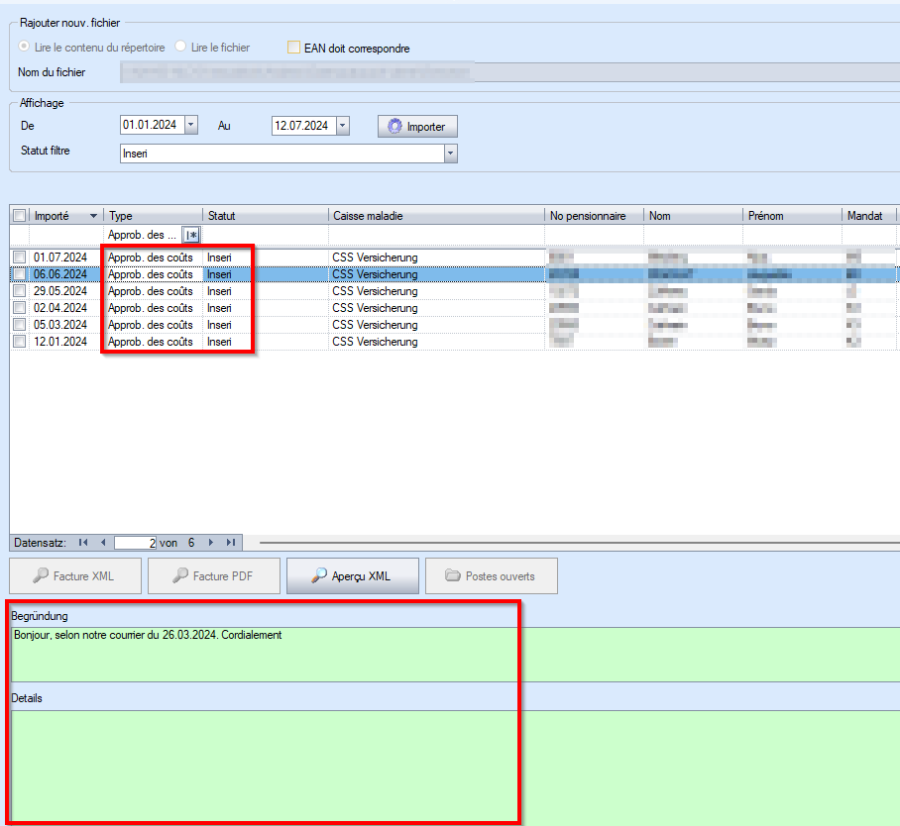Open the 'Au' date picker dropdown arrow
The height and width of the screenshot is (826, 900).
point(343,126)
